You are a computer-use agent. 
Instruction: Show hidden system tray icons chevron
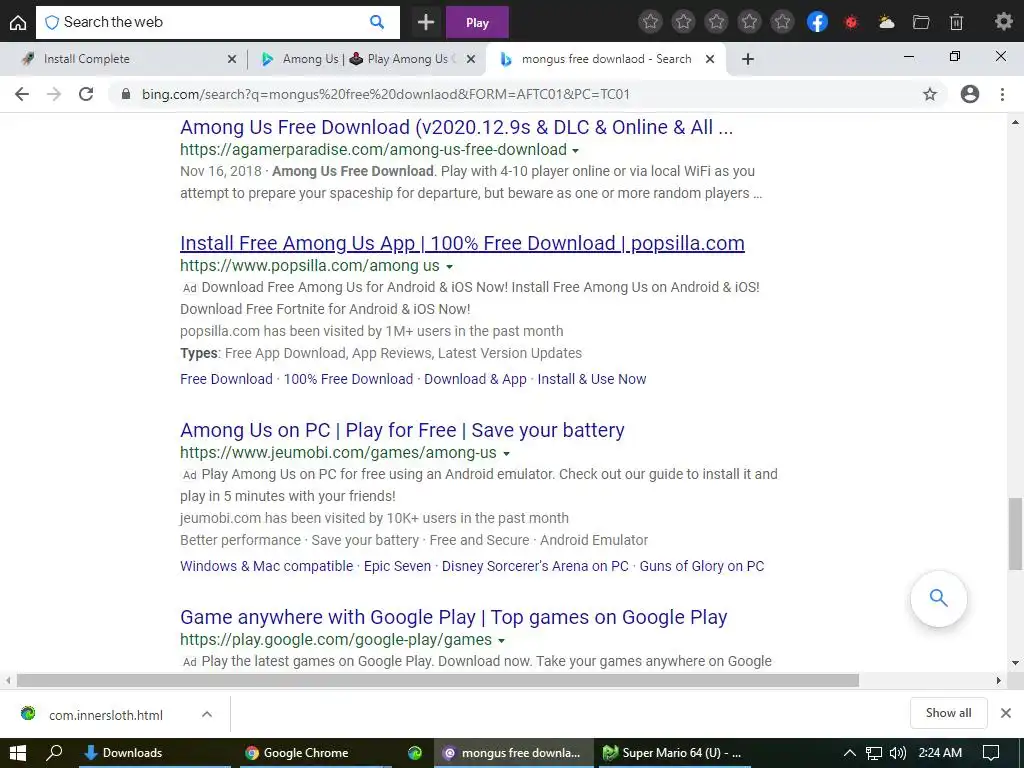(849, 752)
